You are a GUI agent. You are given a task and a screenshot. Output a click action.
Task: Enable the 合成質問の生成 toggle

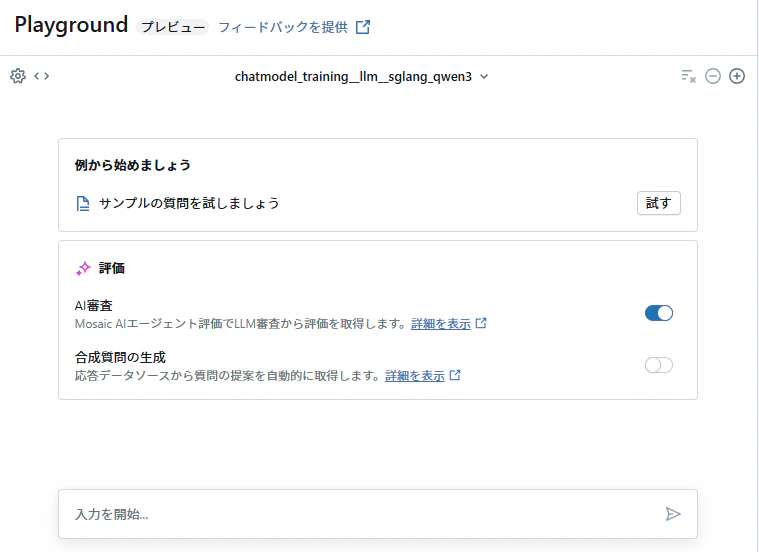659,365
